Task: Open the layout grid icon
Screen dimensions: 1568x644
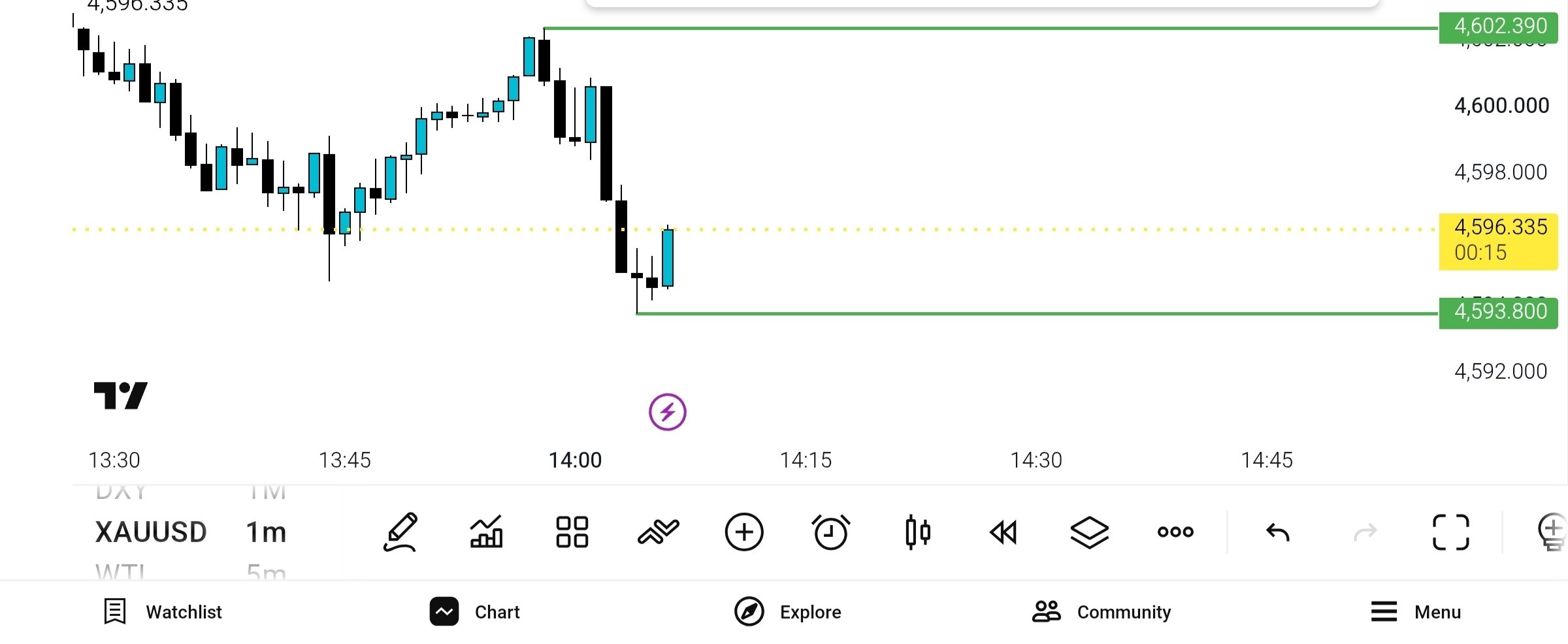Action: pyautogui.click(x=572, y=532)
